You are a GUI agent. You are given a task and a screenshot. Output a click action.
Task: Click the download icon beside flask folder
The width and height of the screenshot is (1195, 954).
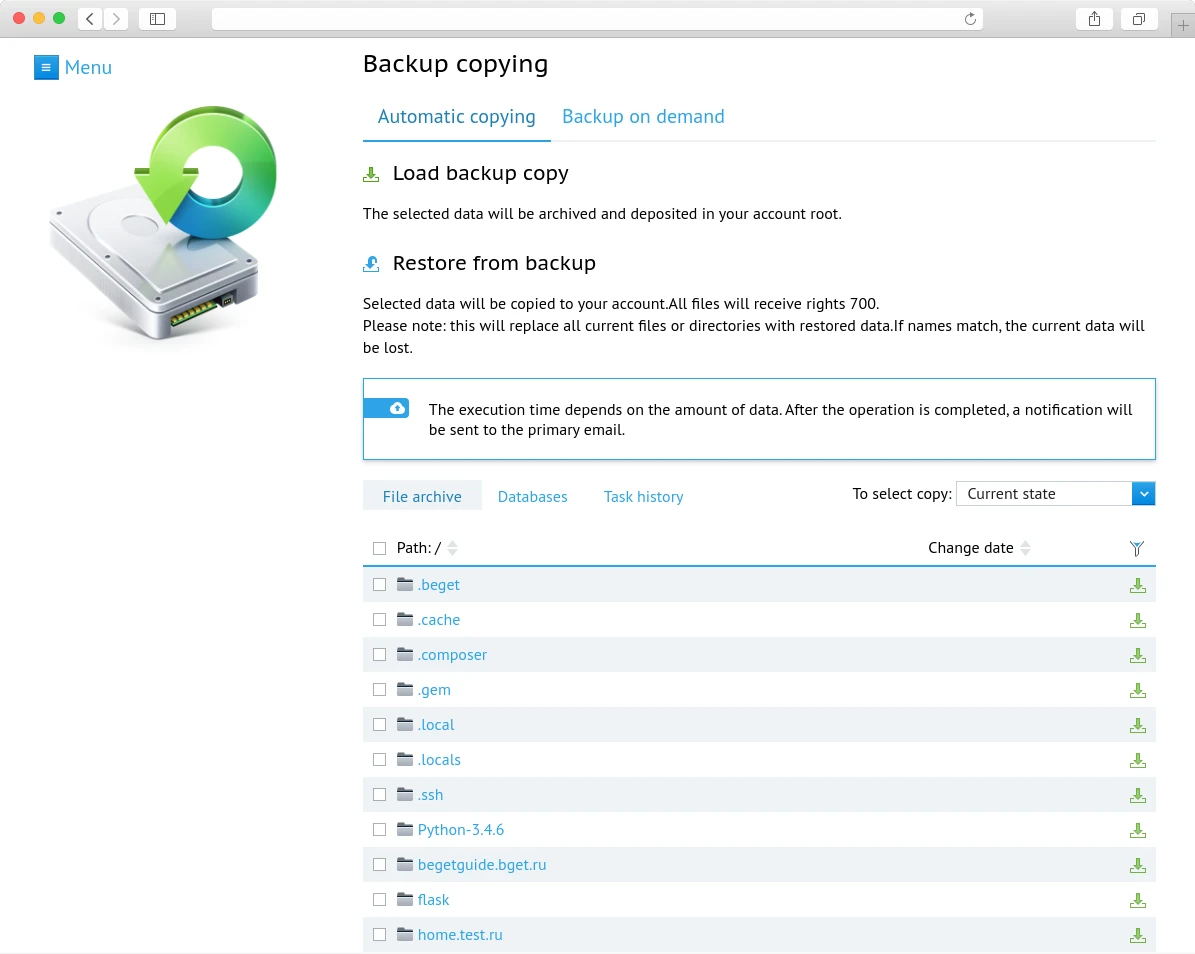click(x=1138, y=900)
